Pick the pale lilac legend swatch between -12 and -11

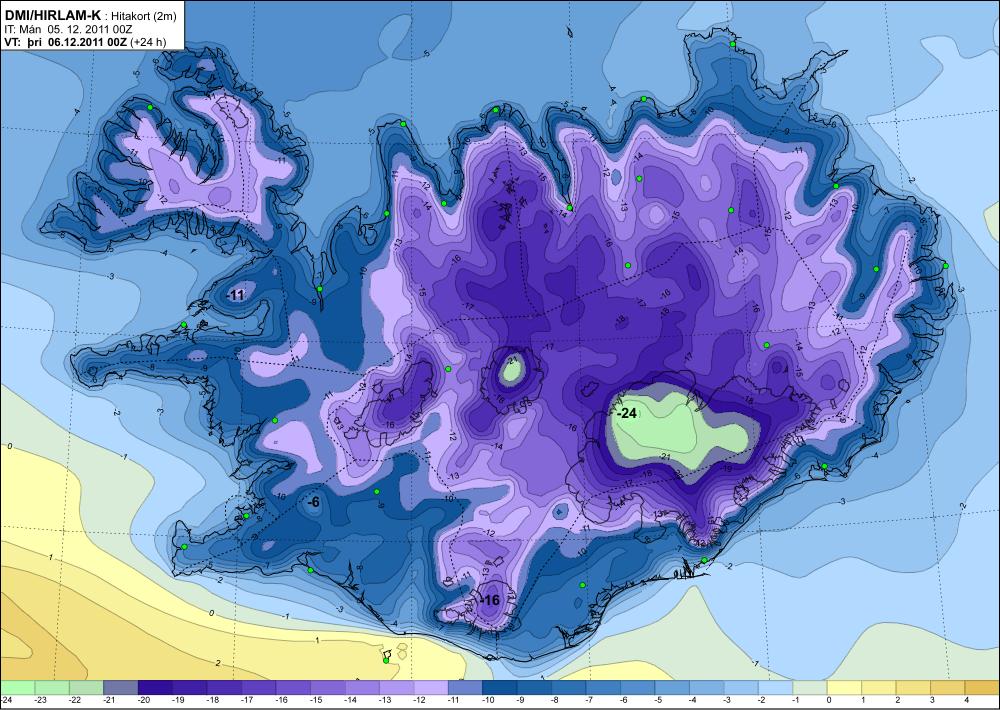click(431, 688)
